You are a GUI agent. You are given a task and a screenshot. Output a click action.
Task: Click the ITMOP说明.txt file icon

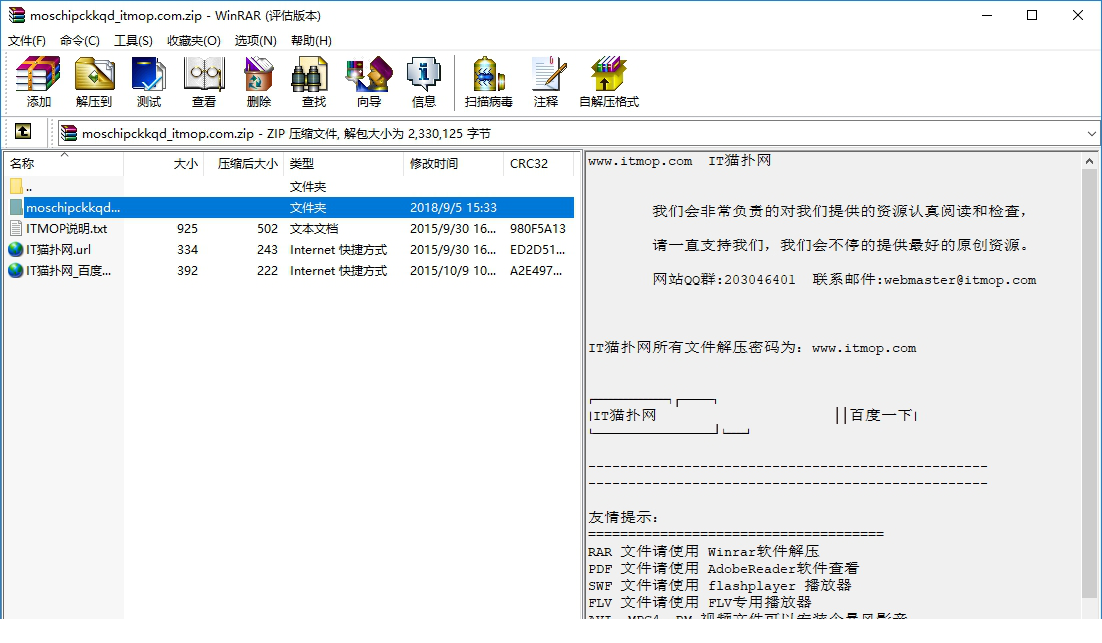click(15, 228)
